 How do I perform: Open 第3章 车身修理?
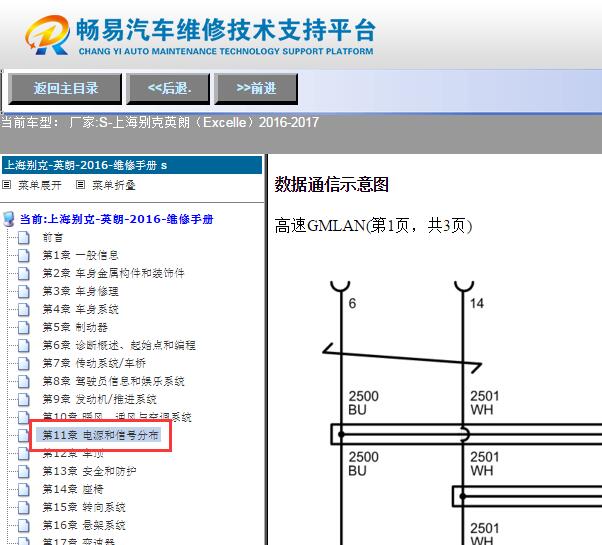80,291
